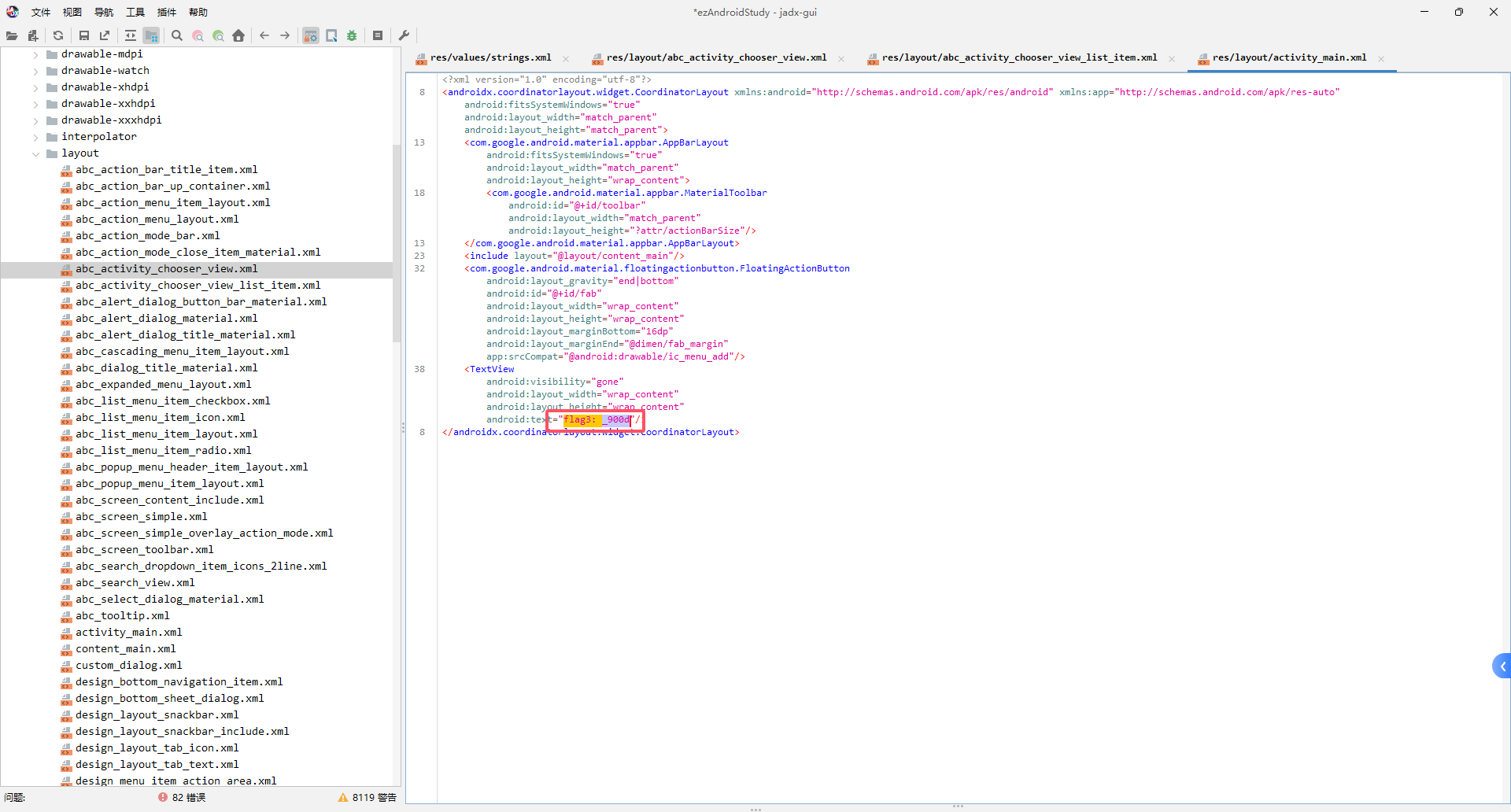
Task: Close the res/layout/activity_main.xml tab
Action: pyautogui.click(x=1381, y=58)
